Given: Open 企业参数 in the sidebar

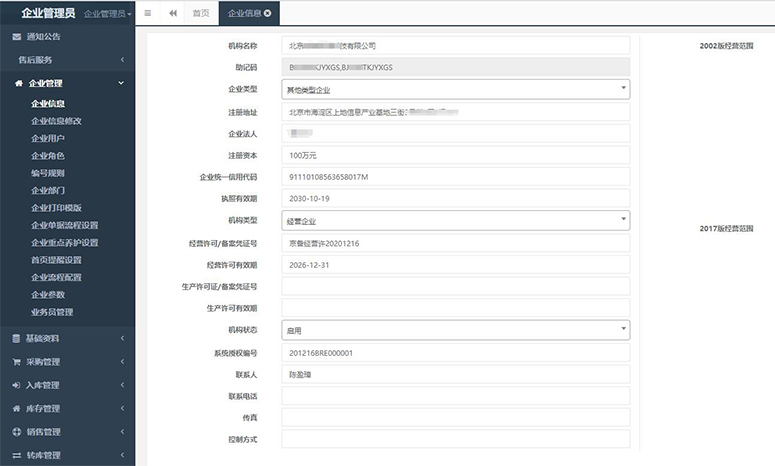Looking at the screenshot, I should 48,295.
